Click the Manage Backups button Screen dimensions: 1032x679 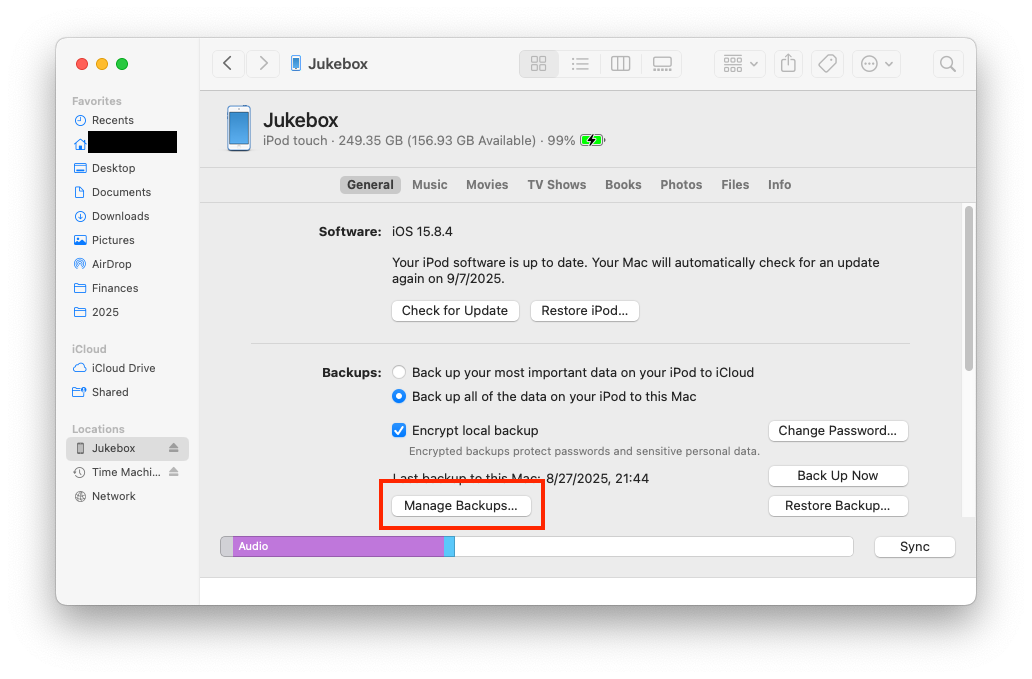[x=461, y=506]
